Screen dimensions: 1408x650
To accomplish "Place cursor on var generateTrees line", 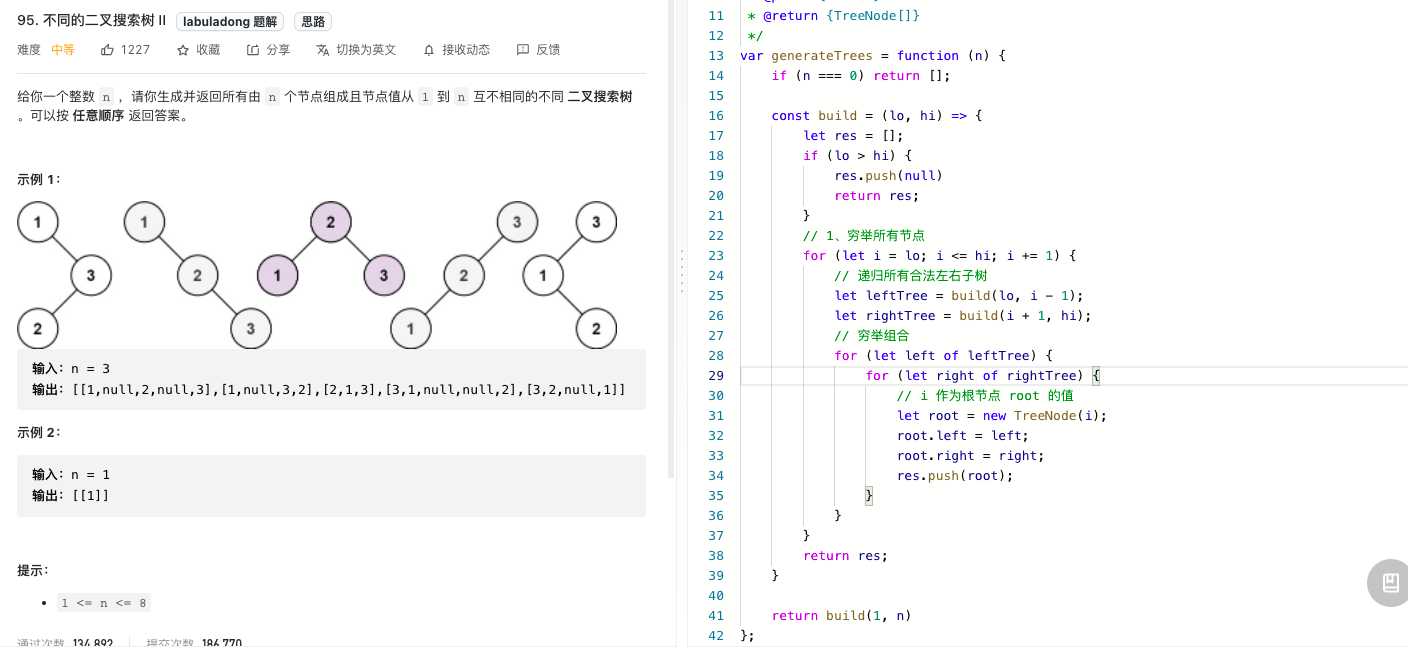I will coord(873,55).
